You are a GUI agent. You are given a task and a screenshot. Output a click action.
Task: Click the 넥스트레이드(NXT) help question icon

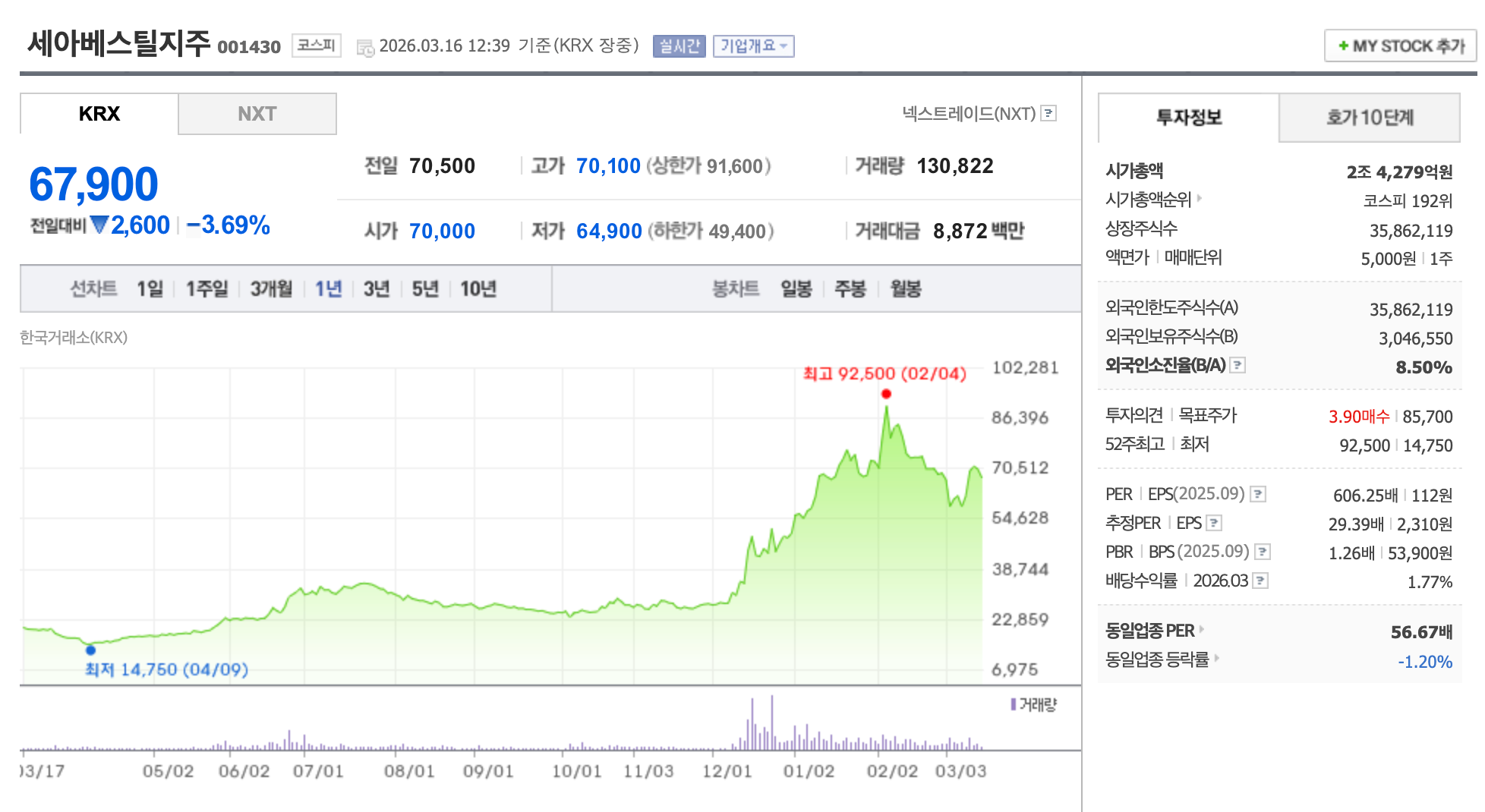tap(1048, 113)
